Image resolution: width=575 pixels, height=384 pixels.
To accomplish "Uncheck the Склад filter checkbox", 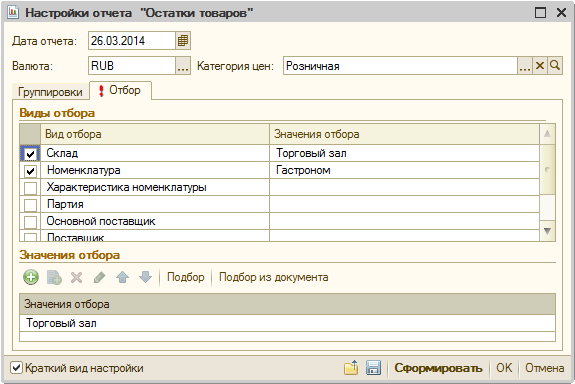I will (30, 154).
